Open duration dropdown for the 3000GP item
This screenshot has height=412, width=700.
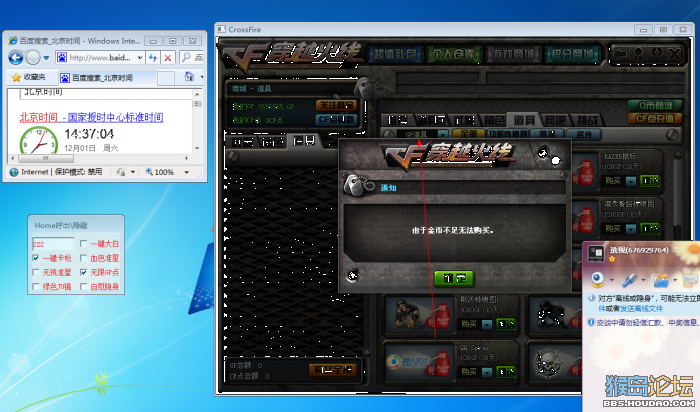(487, 324)
